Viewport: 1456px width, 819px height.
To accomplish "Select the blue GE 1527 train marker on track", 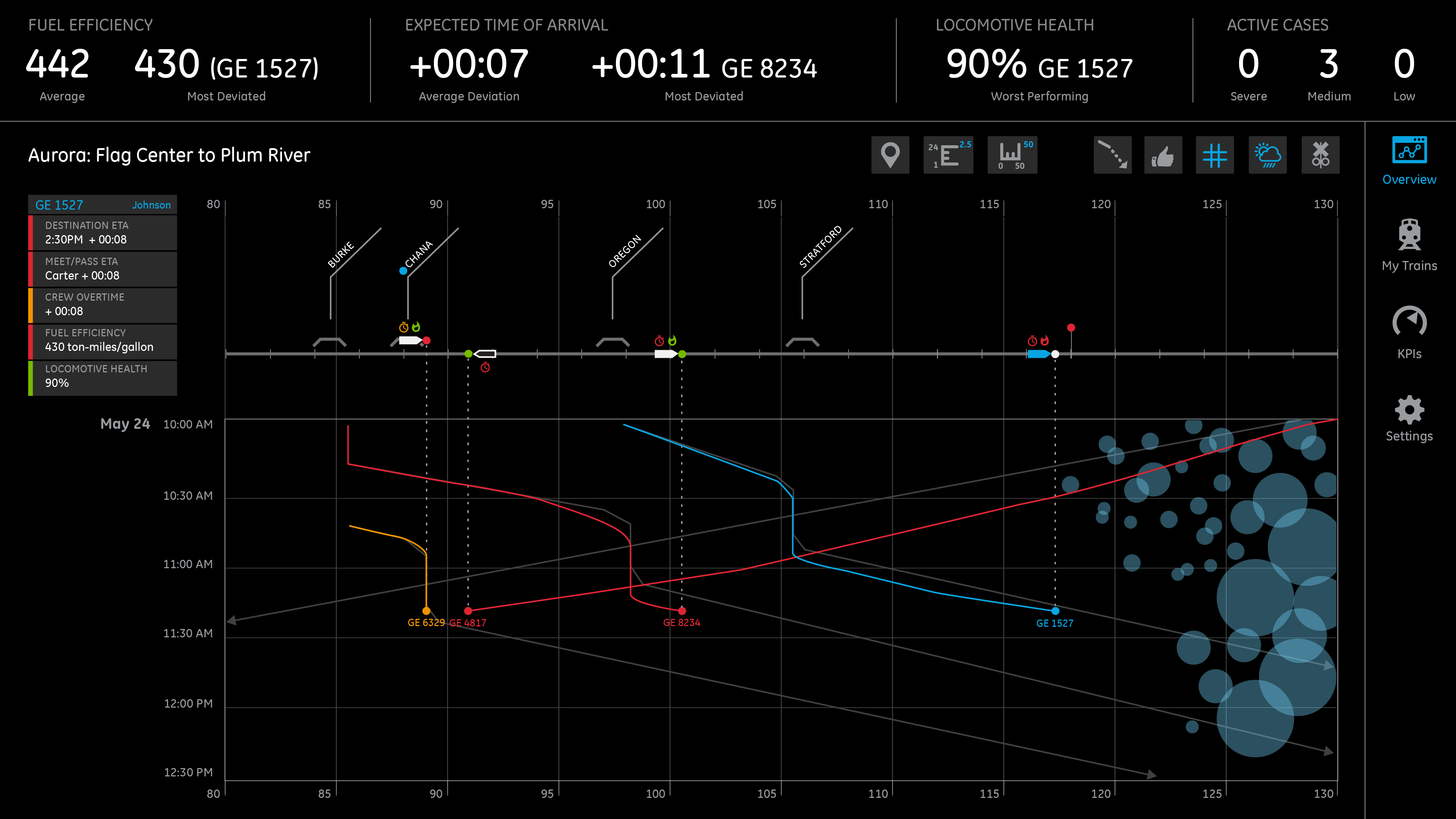I will coord(1038,354).
